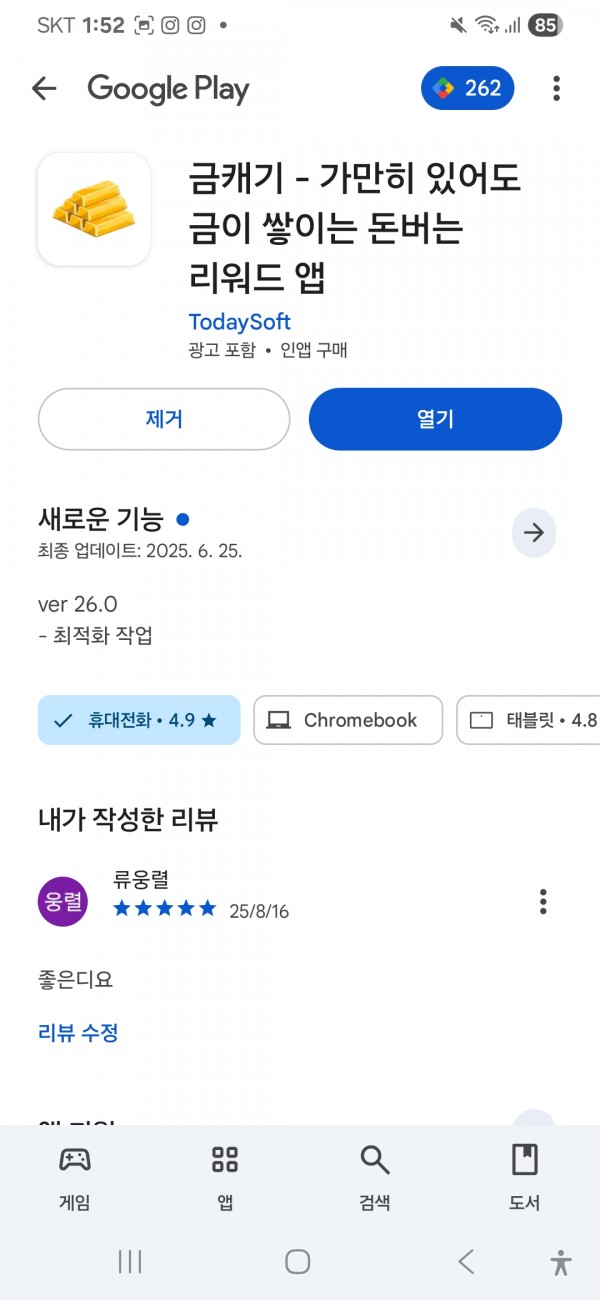
Task: Open review options three-dot menu
Action: pos(543,902)
